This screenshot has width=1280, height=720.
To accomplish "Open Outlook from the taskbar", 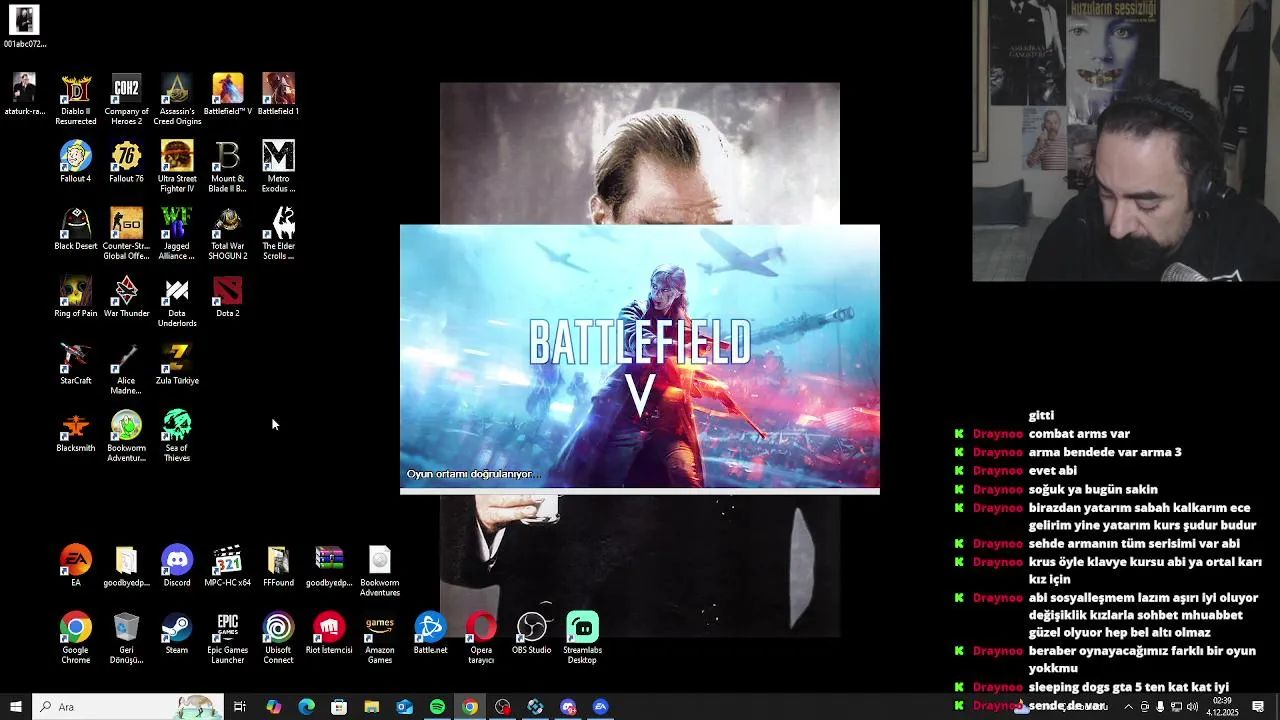I will [404, 707].
